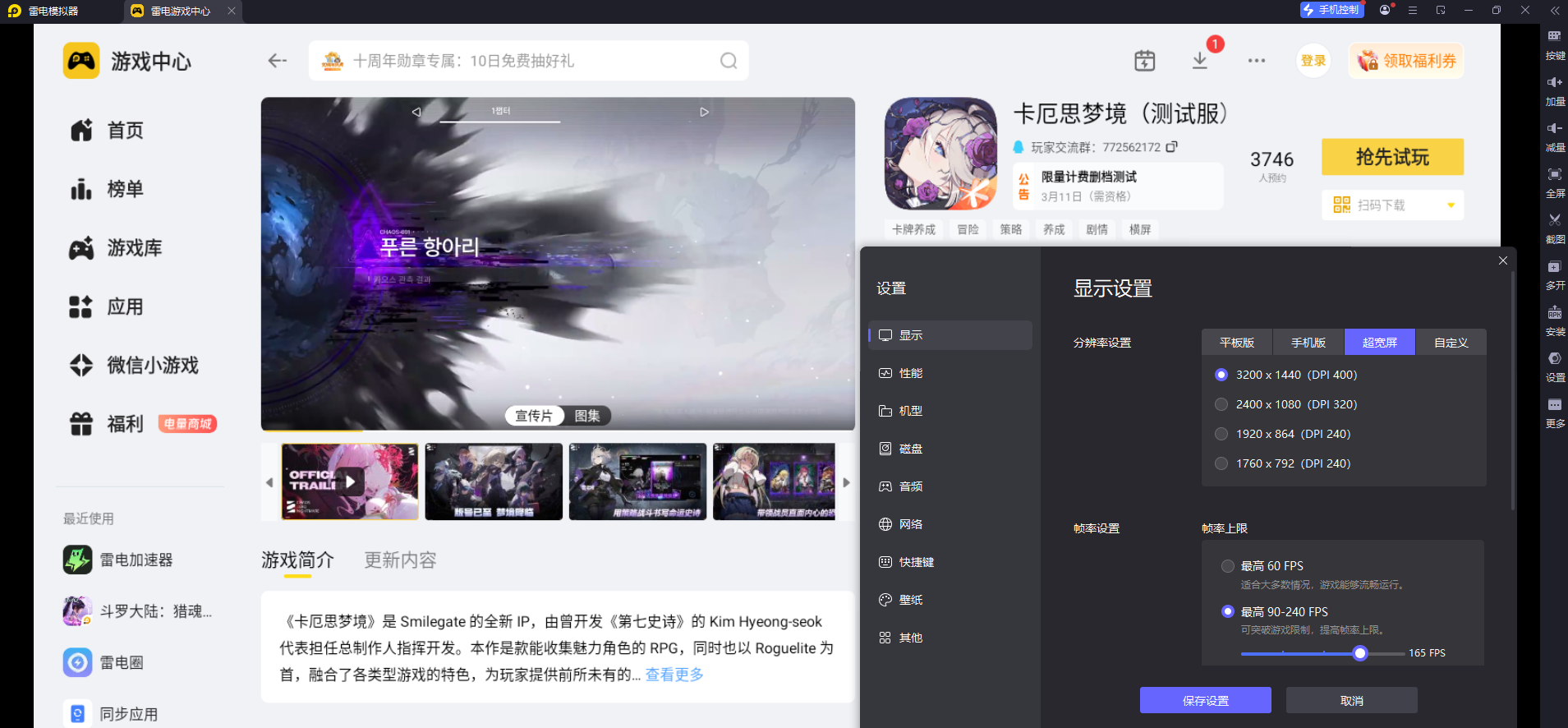
Task: Go back using the left arrow icon
Action: (x=278, y=61)
